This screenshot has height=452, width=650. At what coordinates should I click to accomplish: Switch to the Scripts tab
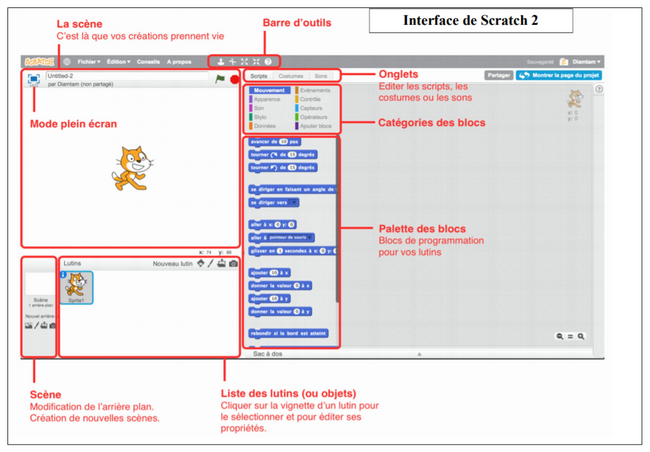[259, 76]
